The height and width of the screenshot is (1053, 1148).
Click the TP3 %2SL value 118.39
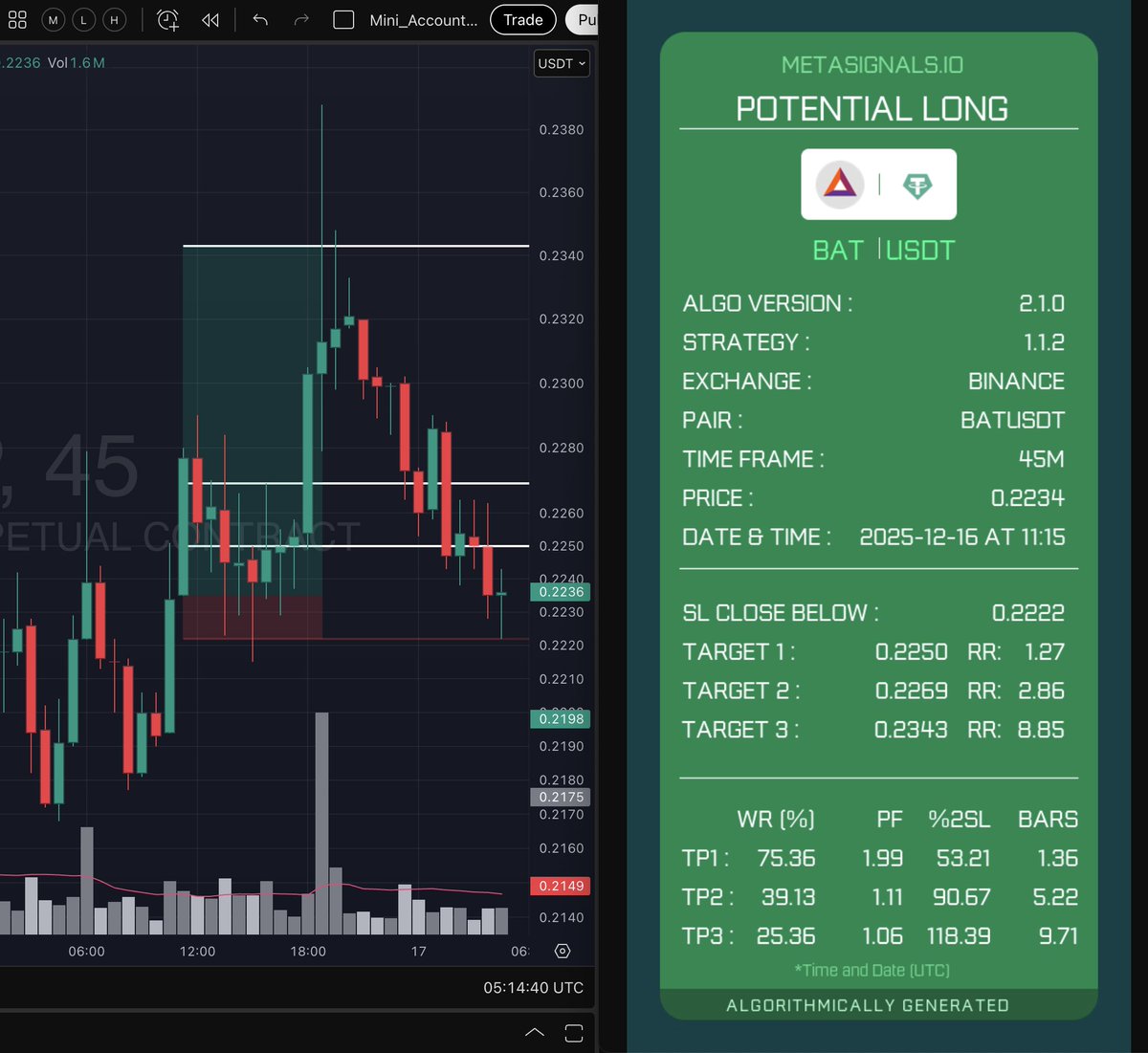(959, 936)
